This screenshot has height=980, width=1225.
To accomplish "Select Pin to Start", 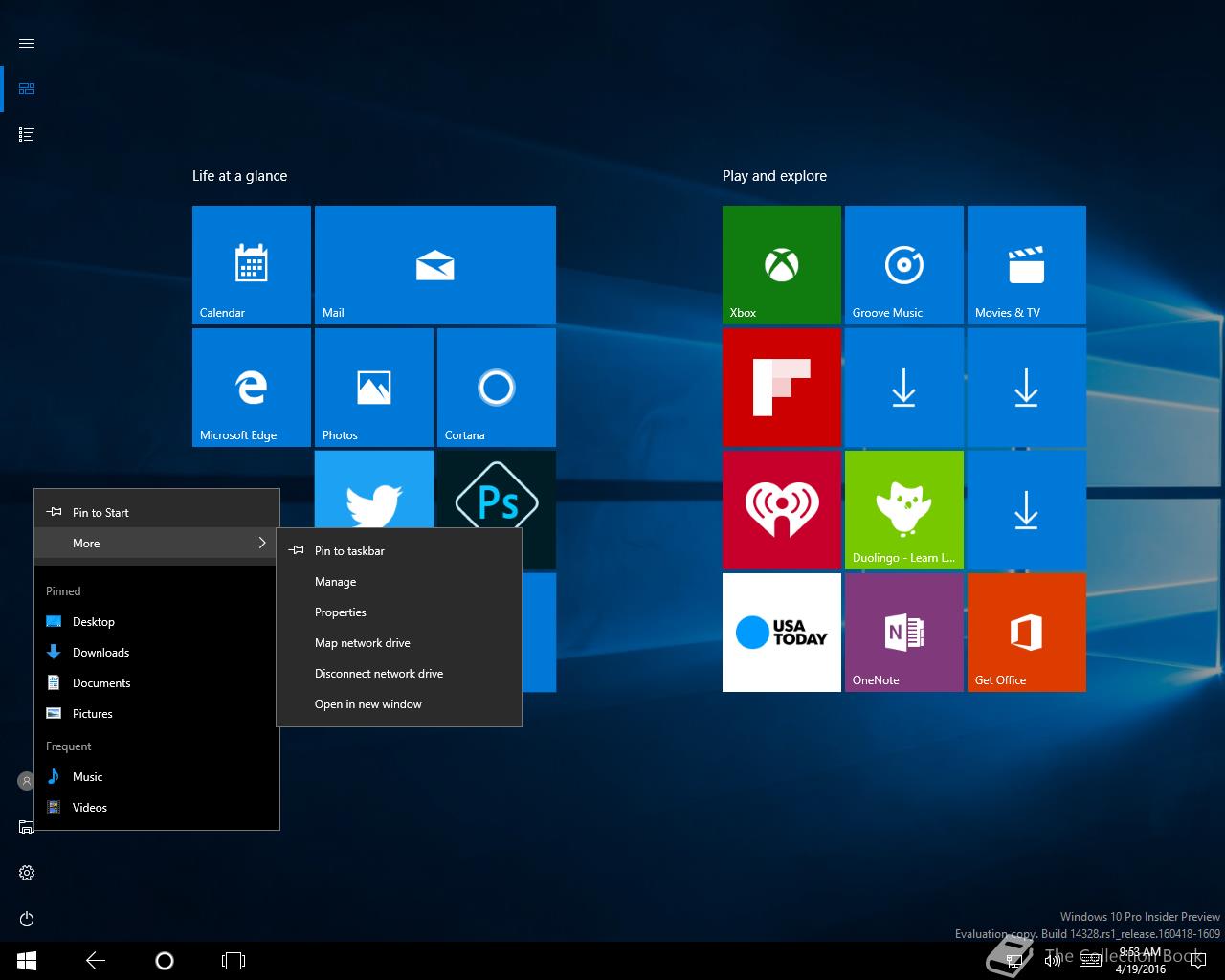I will click(157, 512).
